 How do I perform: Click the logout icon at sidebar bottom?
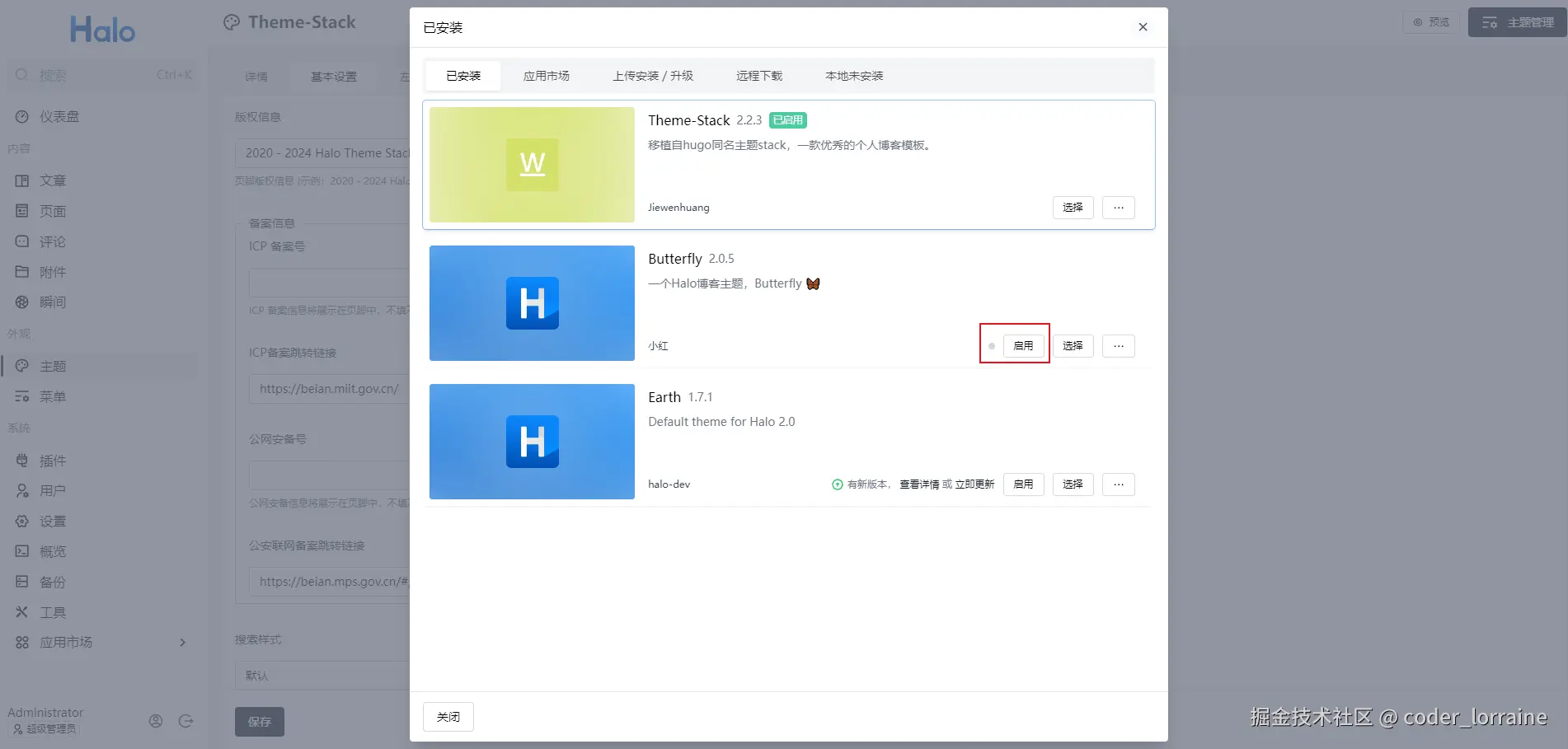tap(186, 721)
